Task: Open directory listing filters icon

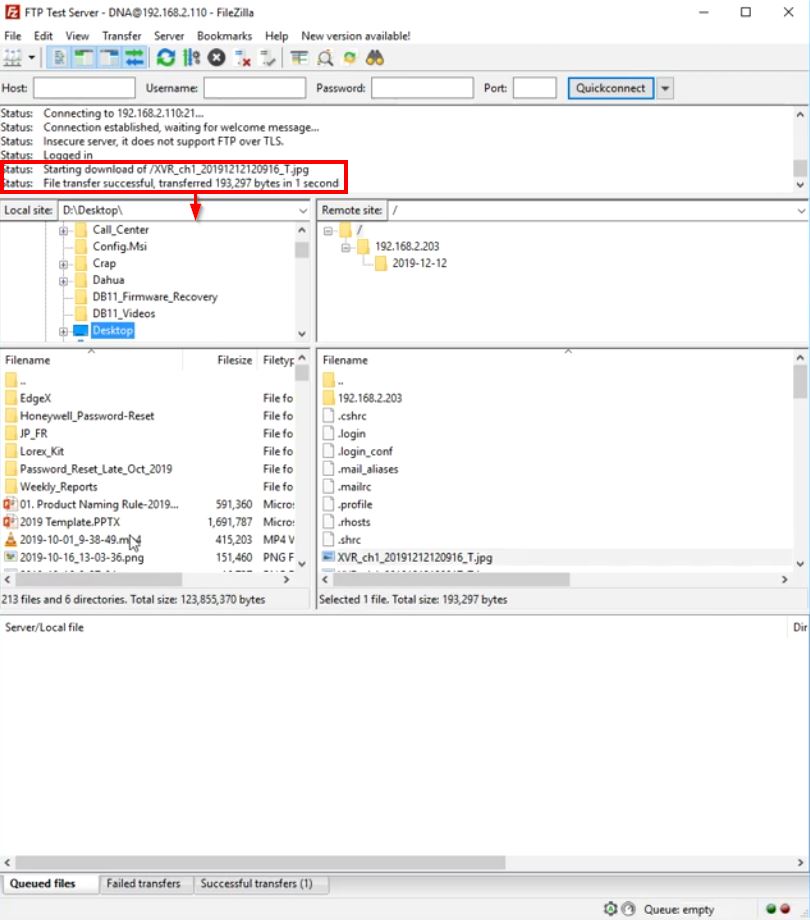Action: [299, 58]
